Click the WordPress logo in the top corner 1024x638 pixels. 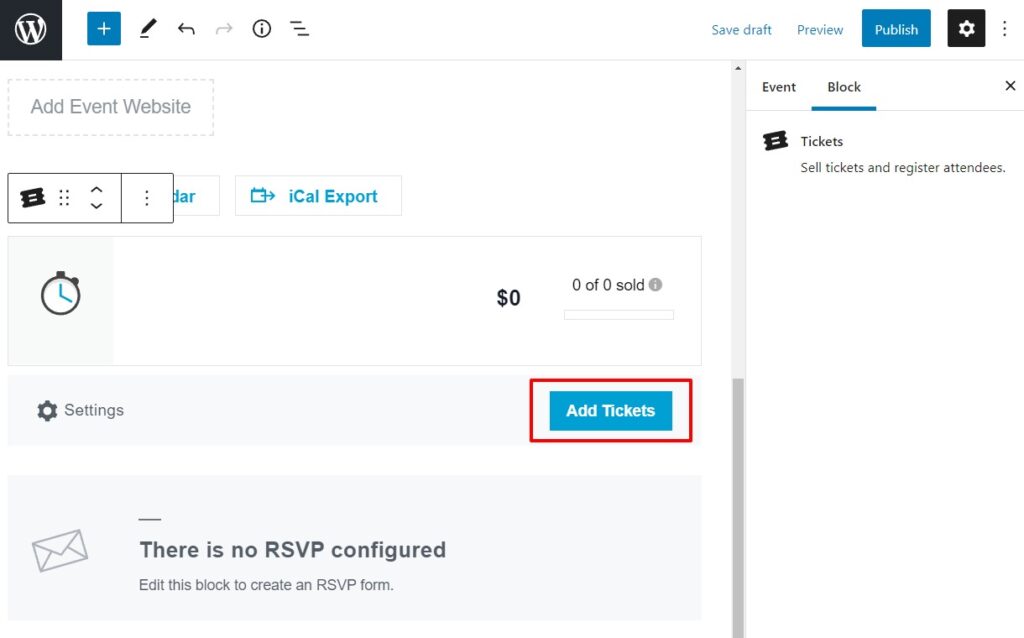31,28
